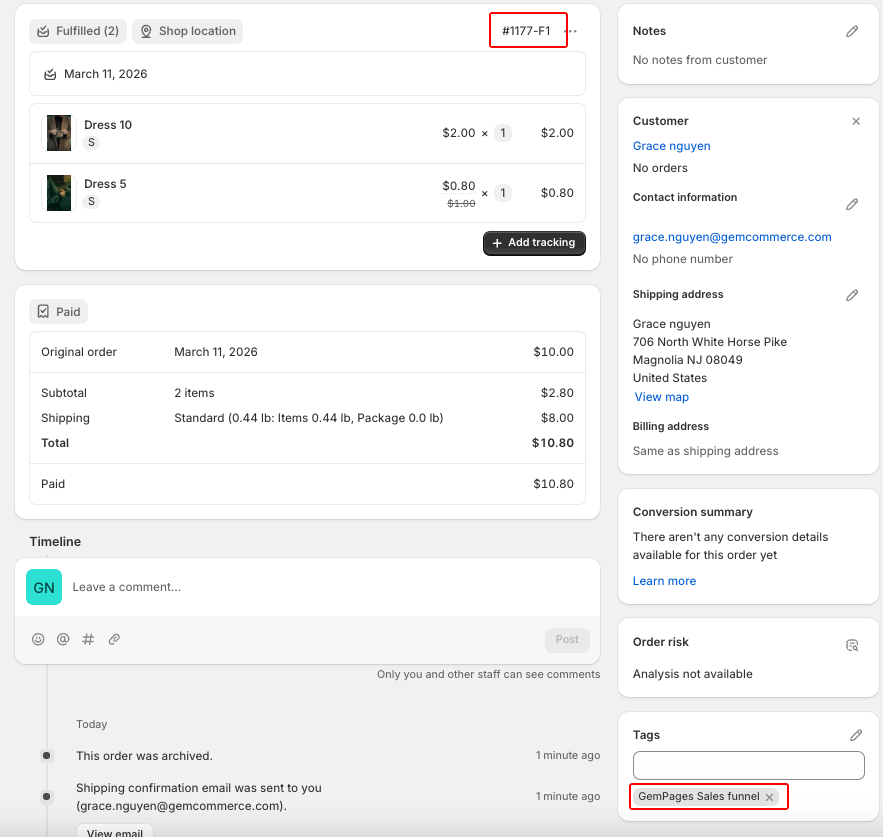Viewport: 883px width, 837px height.
Task: Remove the GemPages Sales funnel tag
Action: pos(769,797)
